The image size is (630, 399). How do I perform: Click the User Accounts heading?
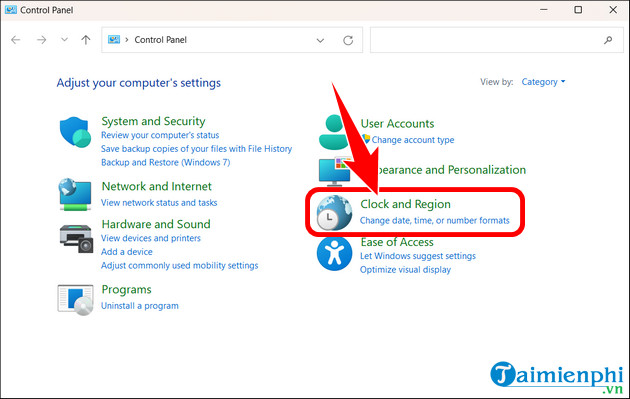397,124
